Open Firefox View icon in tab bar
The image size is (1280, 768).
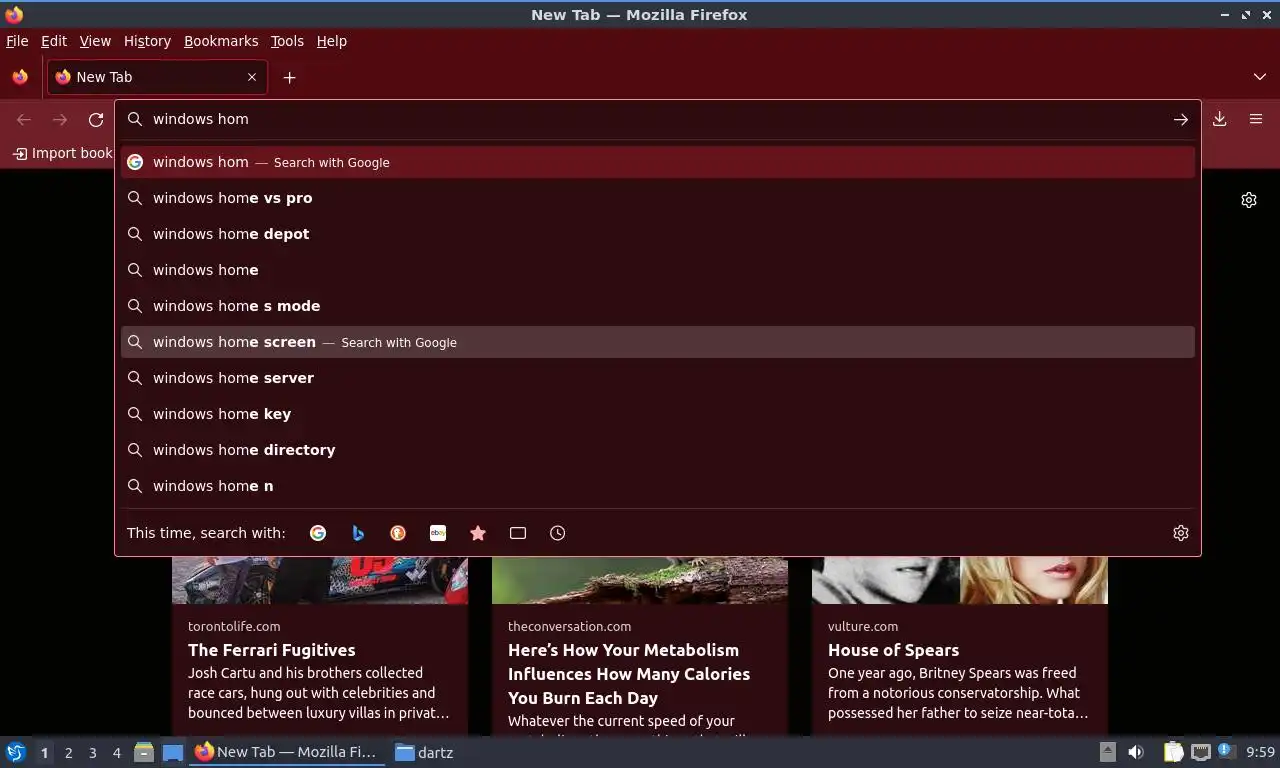(x=20, y=77)
